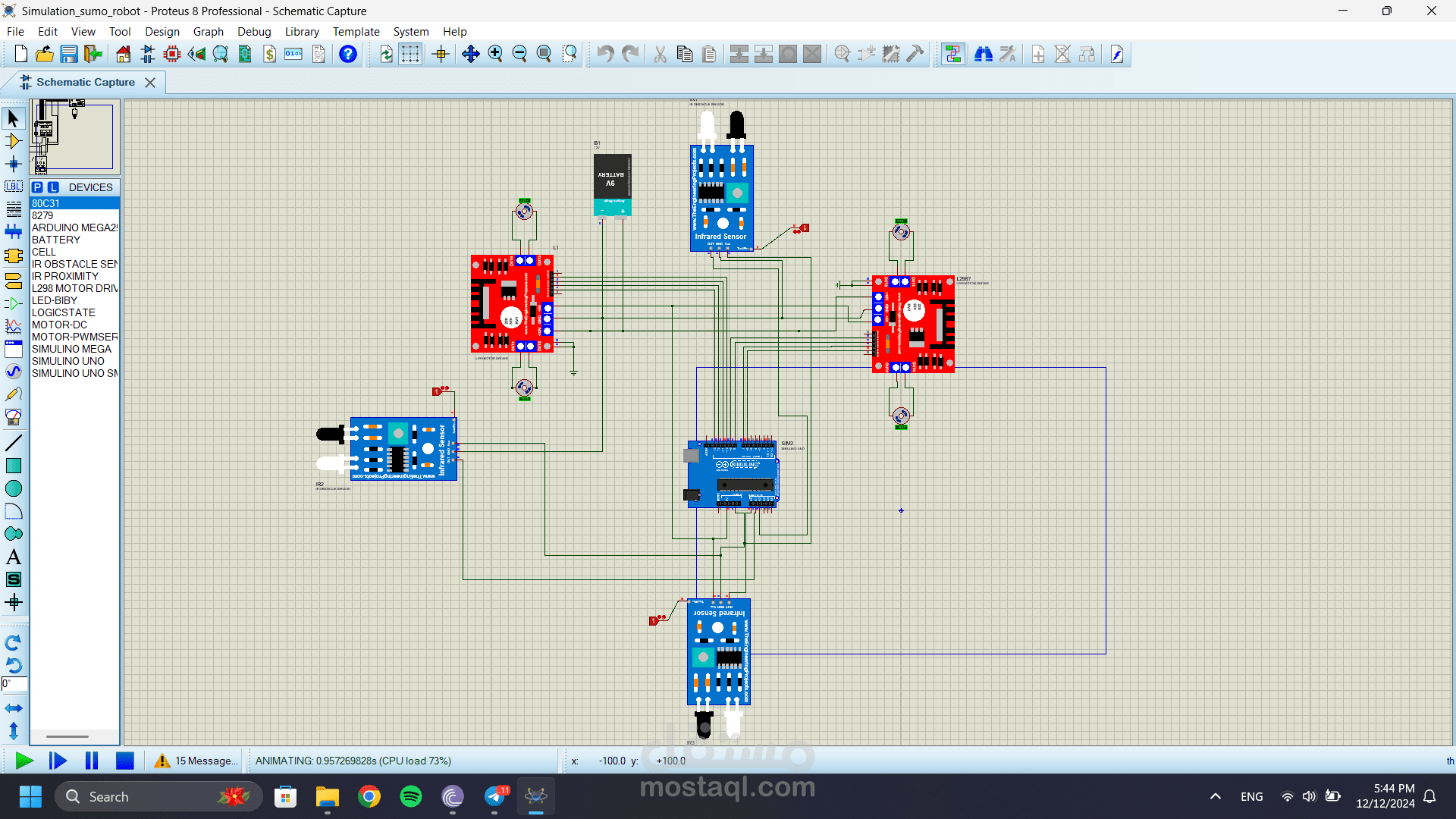
Task: Stop the simulation with the square button
Action: (x=125, y=761)
